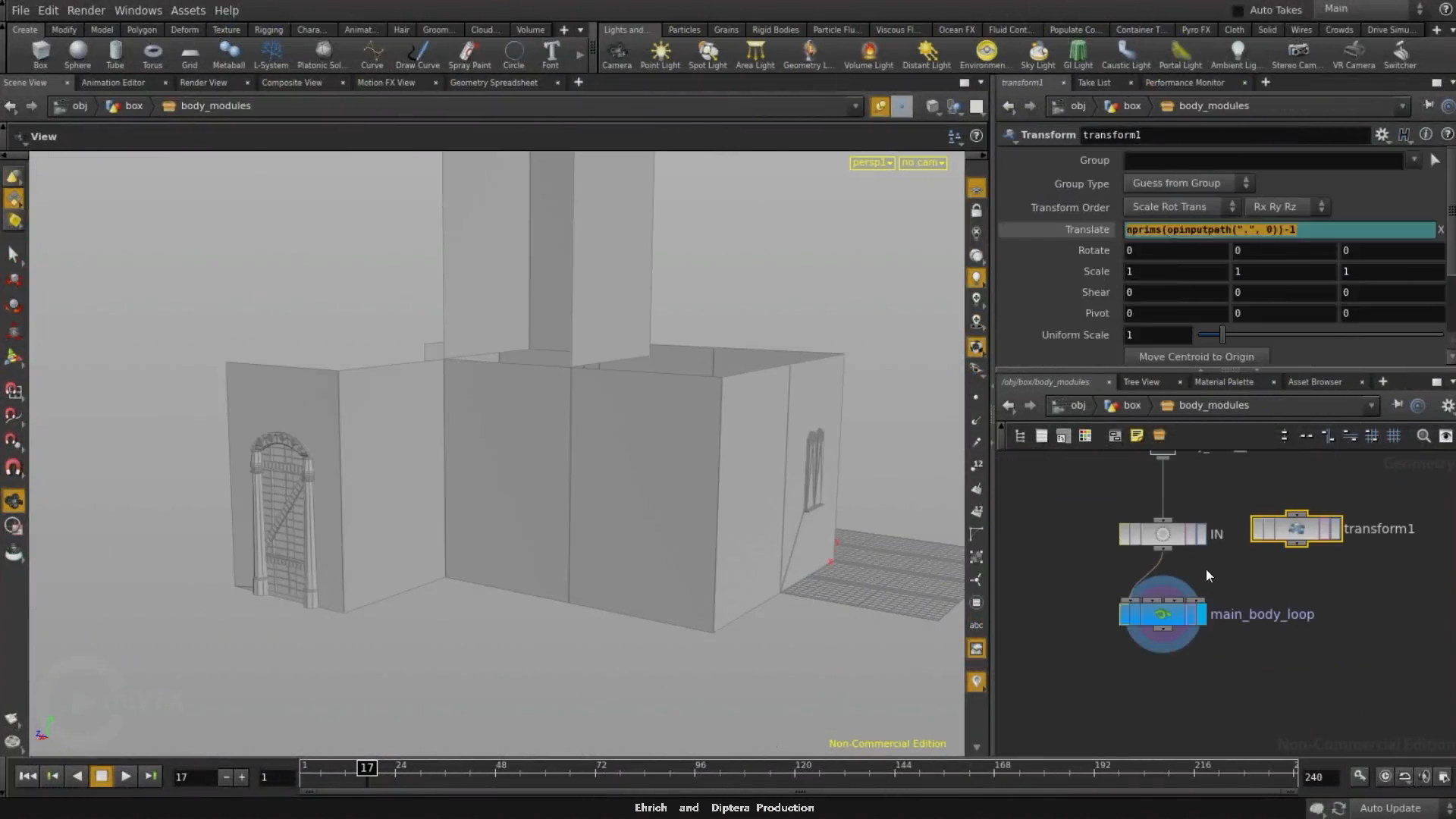The image size is (1456, 819).
Task: Add a Camera from the shelf
Action: click(x=617, y=54)
